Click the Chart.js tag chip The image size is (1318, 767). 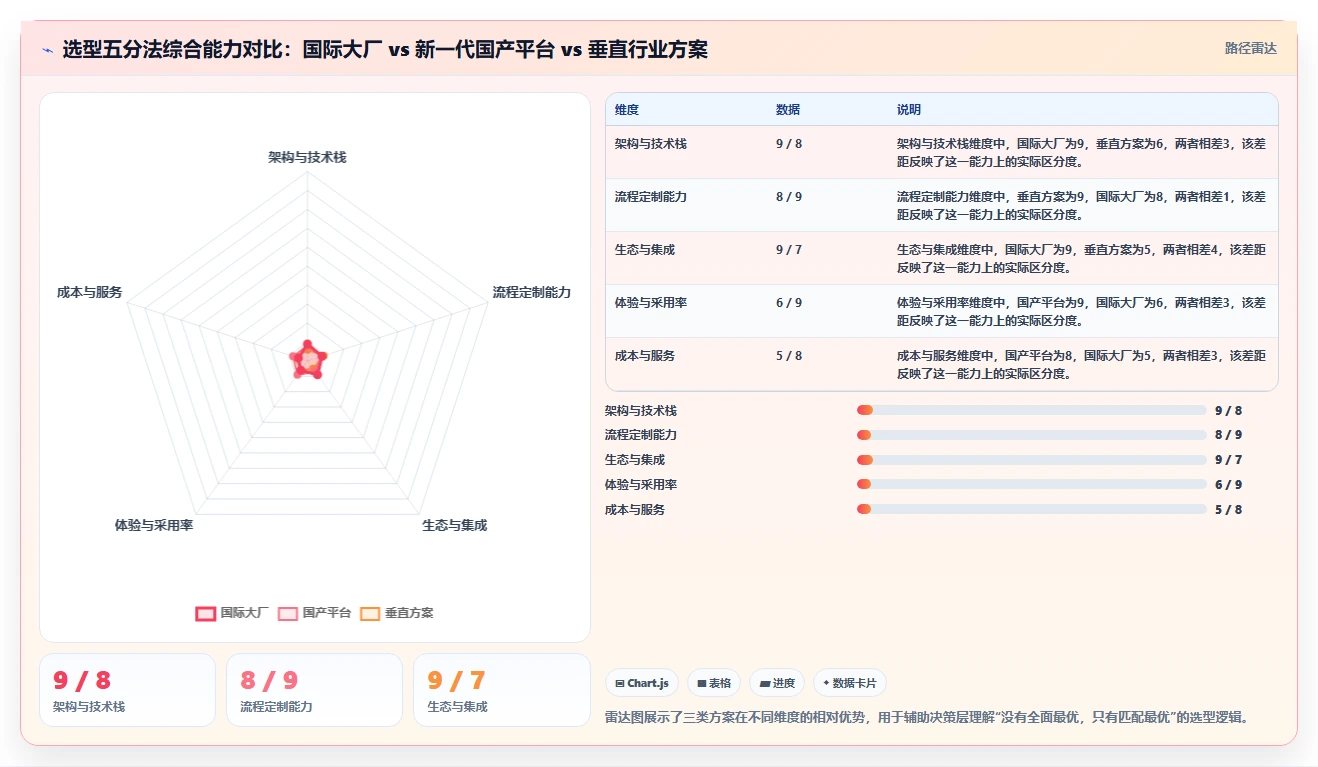642,683
